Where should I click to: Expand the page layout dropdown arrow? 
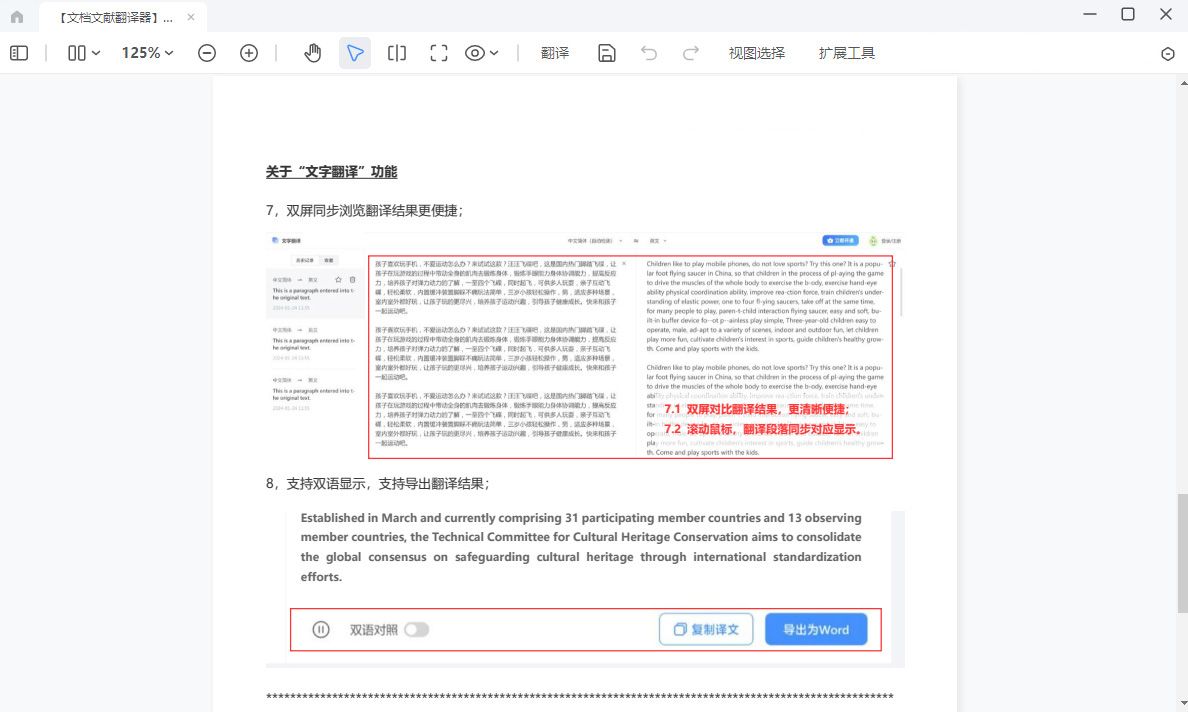coord(96,53)
